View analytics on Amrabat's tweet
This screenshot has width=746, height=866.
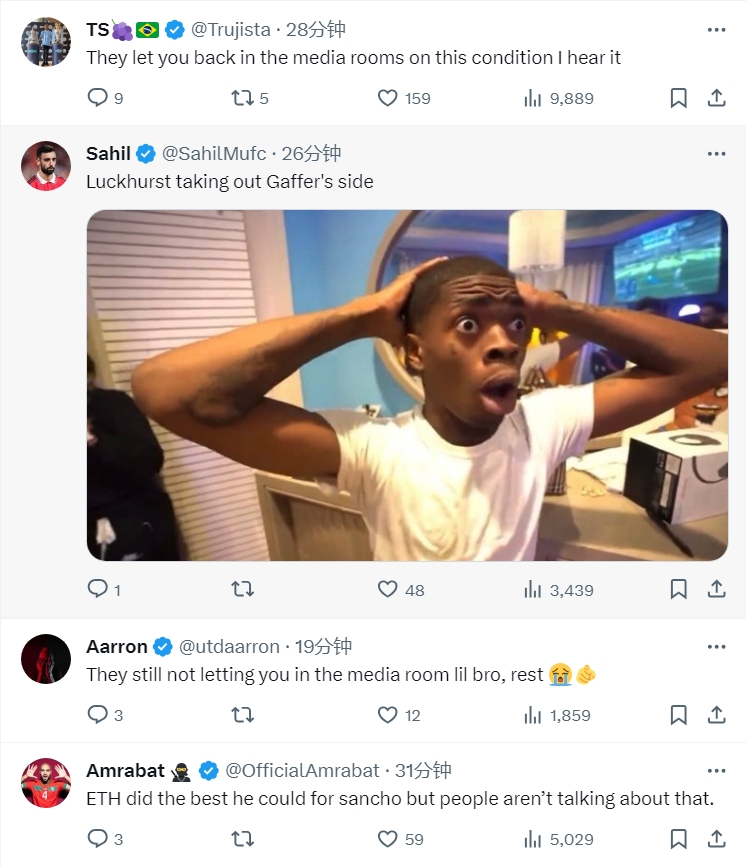tap(533, 838)
